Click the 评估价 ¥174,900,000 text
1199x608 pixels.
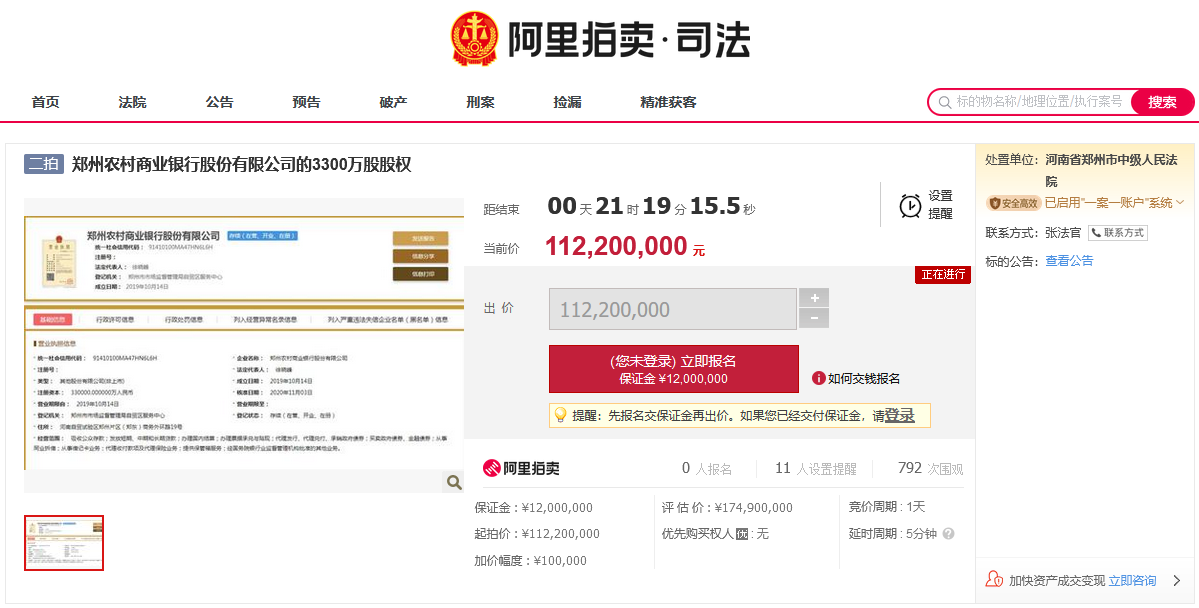[x=727, y=508]
